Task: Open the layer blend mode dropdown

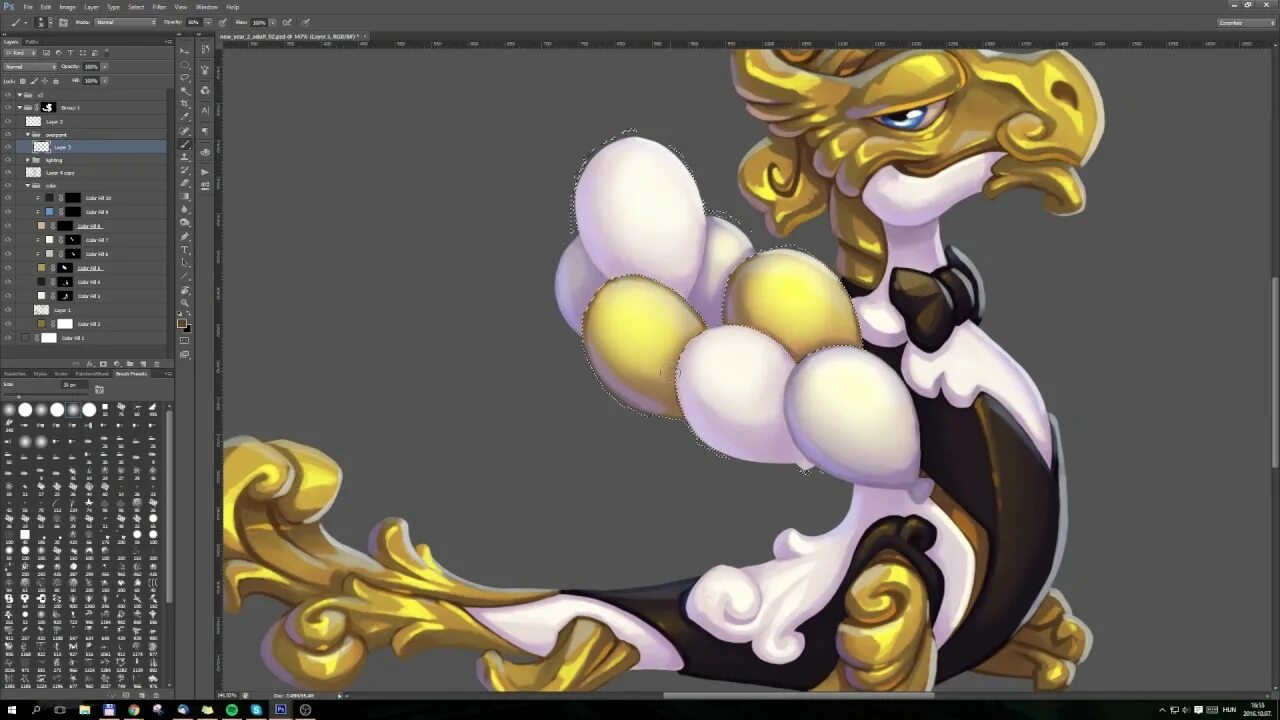Action: coord(30,67)
